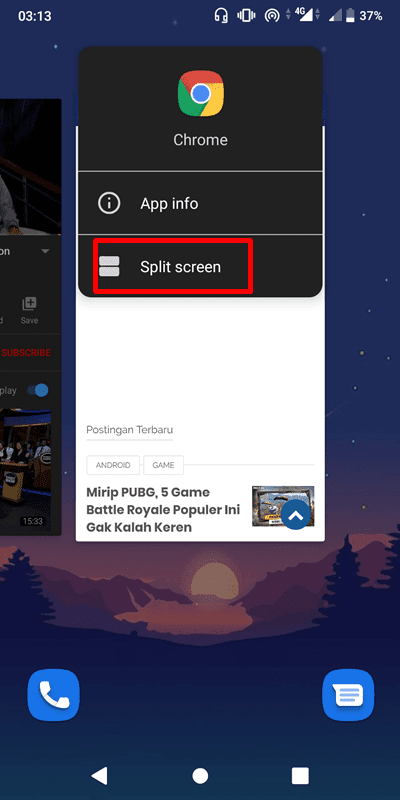Image resolution: width=400 pixels, height=800 pixels.
Task: Open the 15:33 video thumbnail in YouTube card
Action: 26,468
